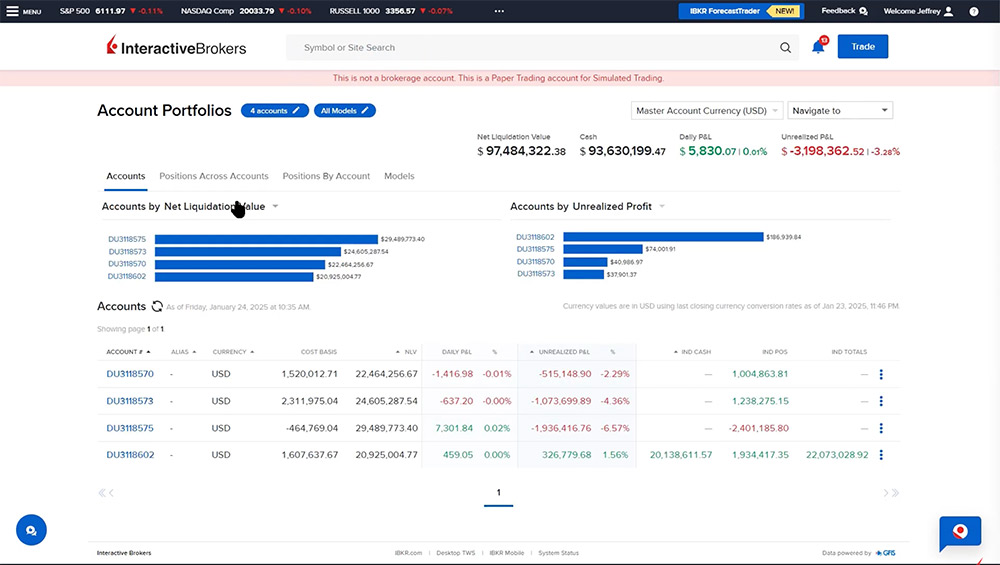
Task: Switch to the Models tab
Action: pos(399,176)
